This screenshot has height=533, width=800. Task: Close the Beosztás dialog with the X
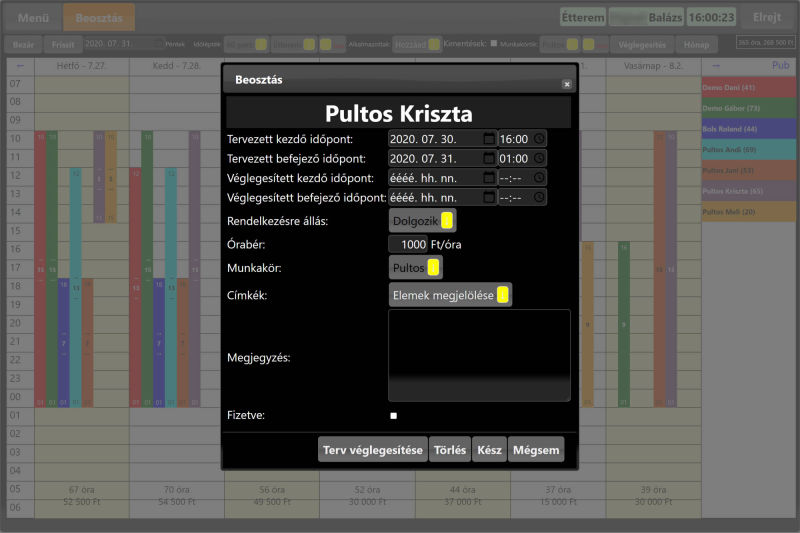[566, 85]
